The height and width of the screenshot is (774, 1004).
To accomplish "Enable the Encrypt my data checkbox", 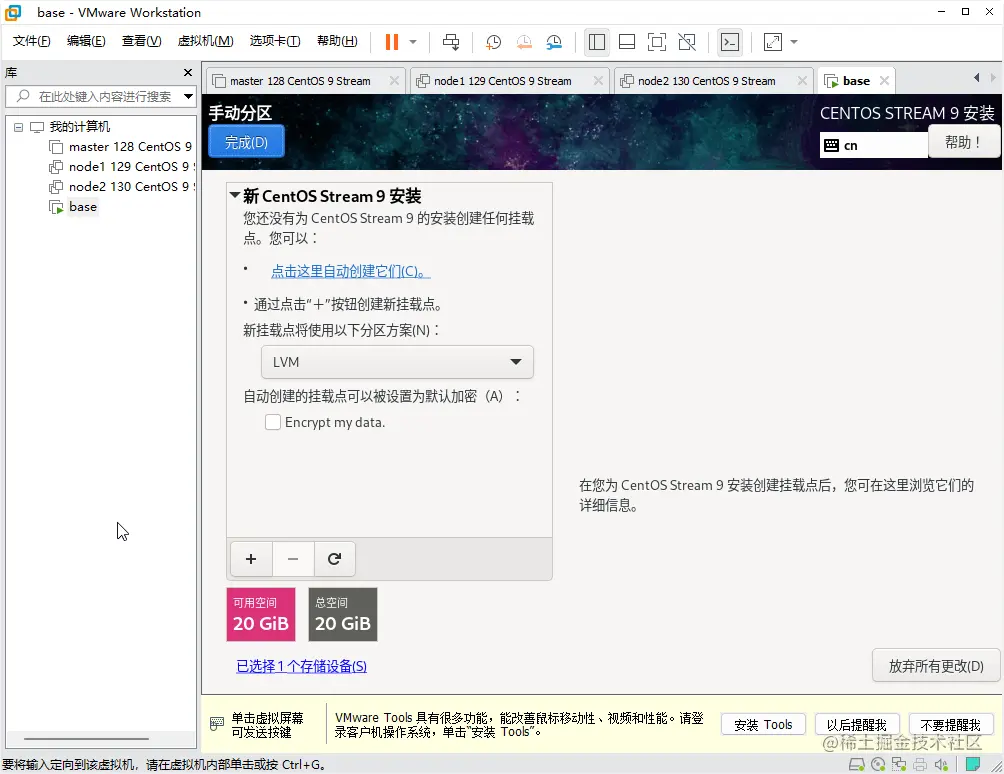I will click(x=273, y=423).
